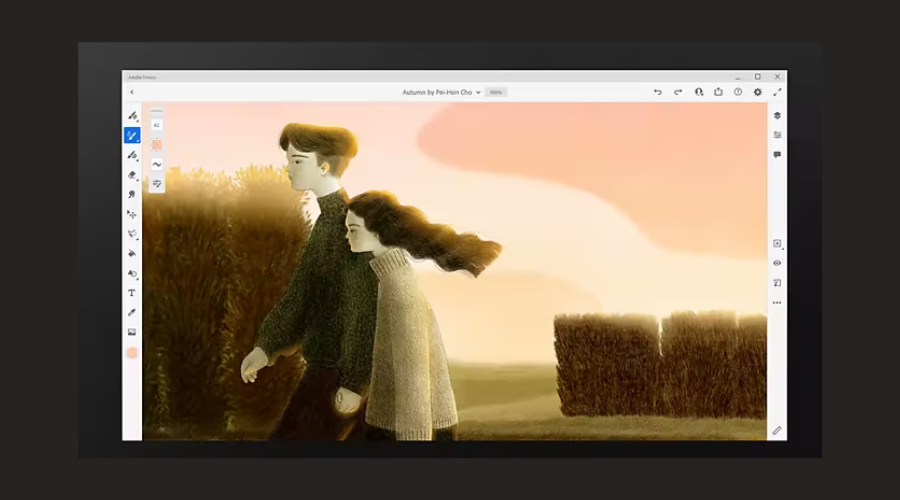This screenshot has width=900, height=500.
Task: Close the Adobe Fresco window
Action: coord(777,76)
